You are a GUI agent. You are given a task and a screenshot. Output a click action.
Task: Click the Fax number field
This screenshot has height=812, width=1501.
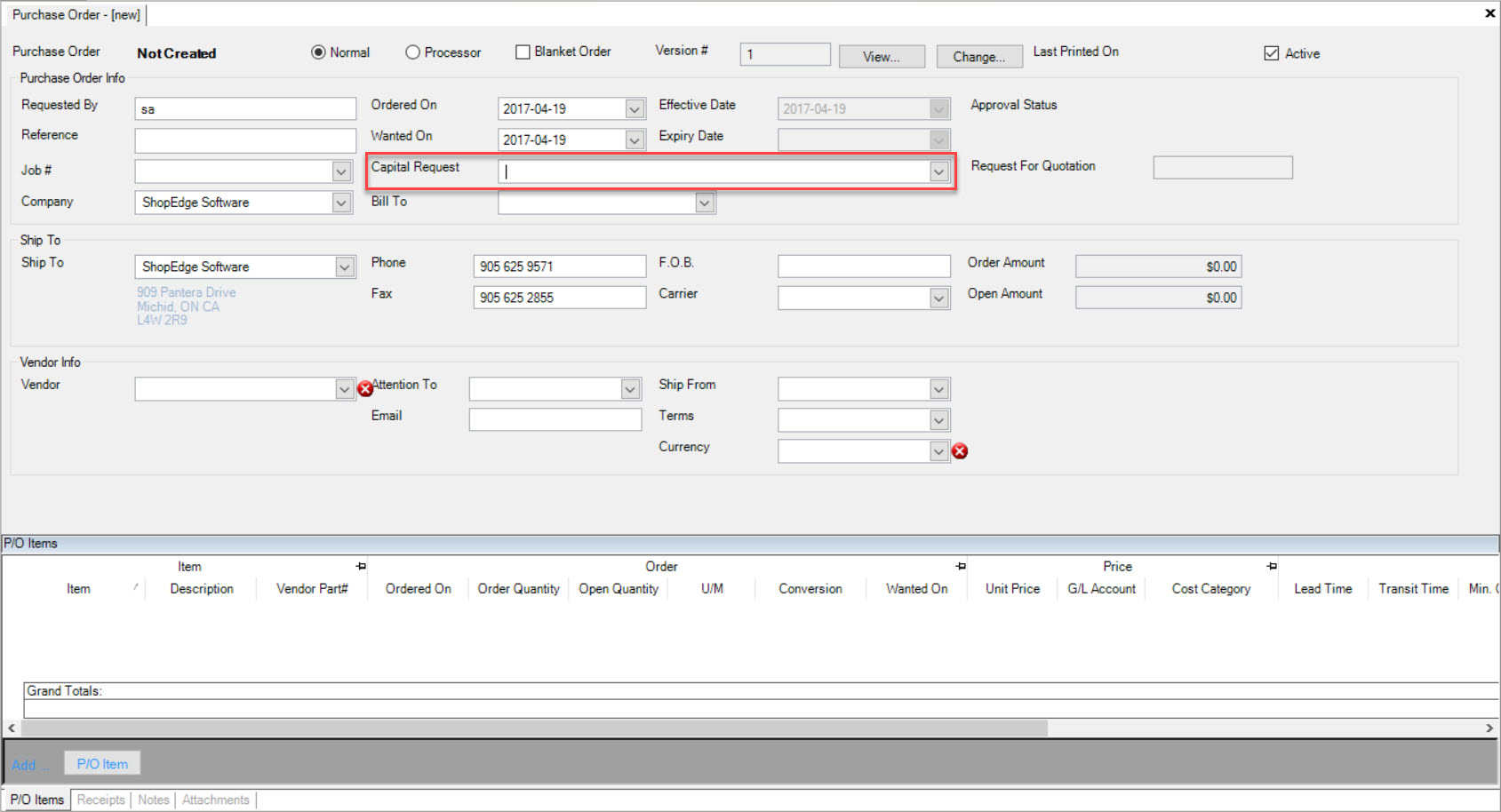pyautogui.click(x=560, y=298)
